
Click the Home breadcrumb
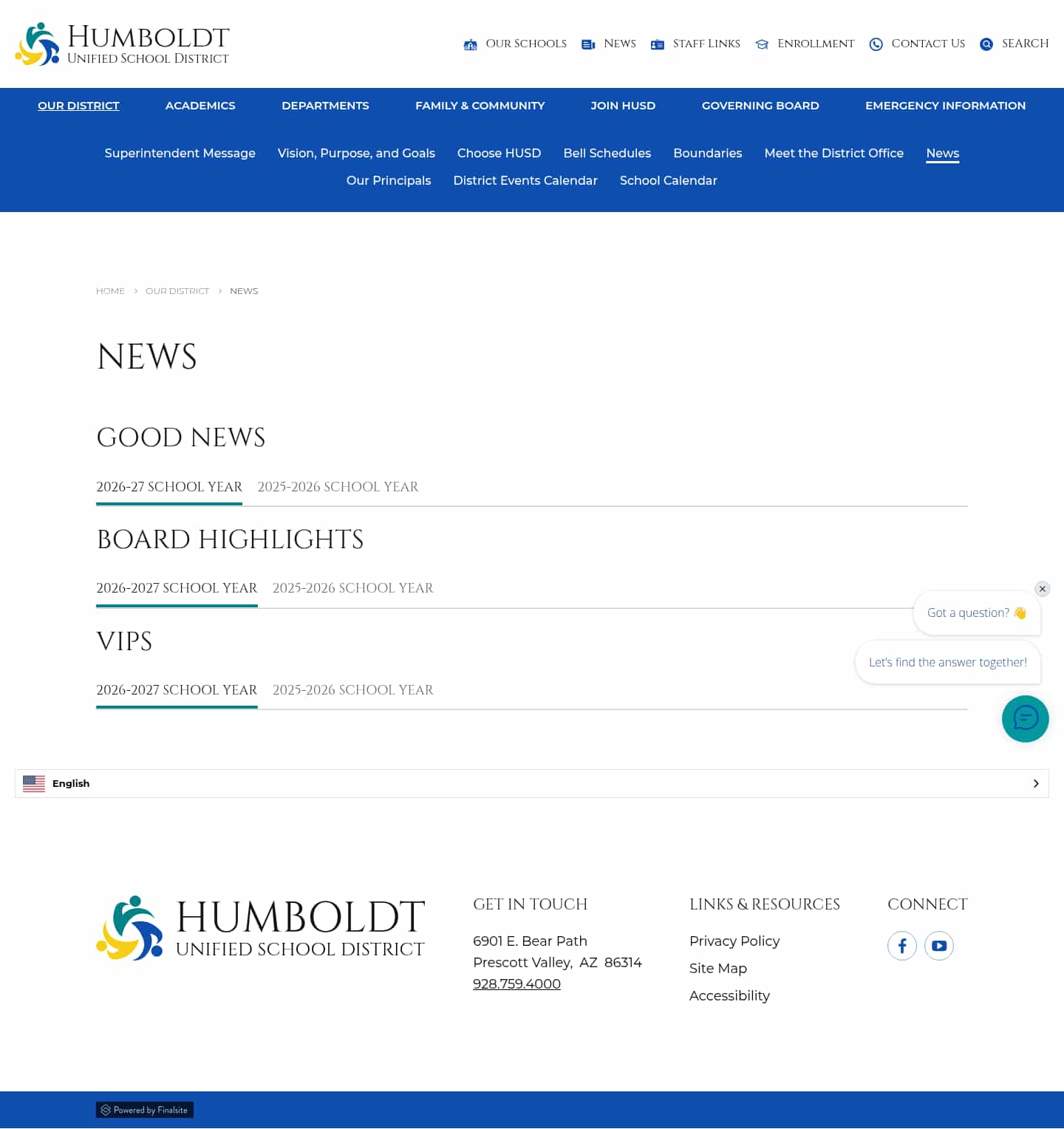[111, 291]
